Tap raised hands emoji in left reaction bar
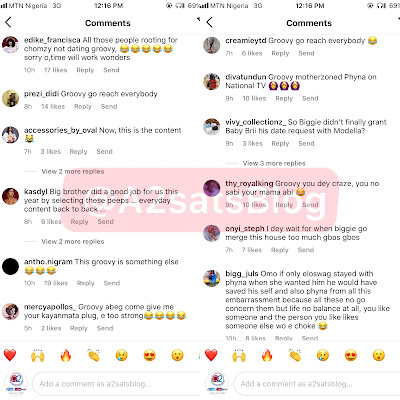The width and height of the screenshot is (400, 400). click(x=38, y=355)
